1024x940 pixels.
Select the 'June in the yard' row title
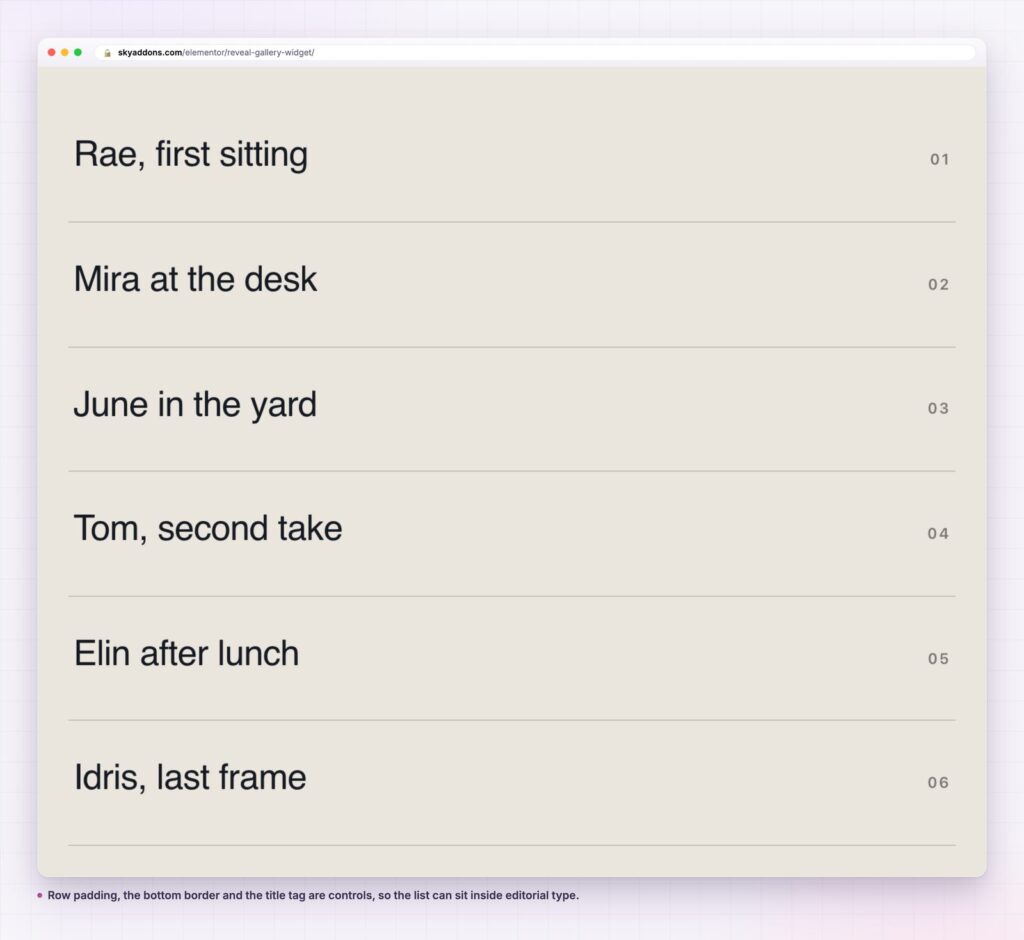pyautogui.click(x=195, y=404)
